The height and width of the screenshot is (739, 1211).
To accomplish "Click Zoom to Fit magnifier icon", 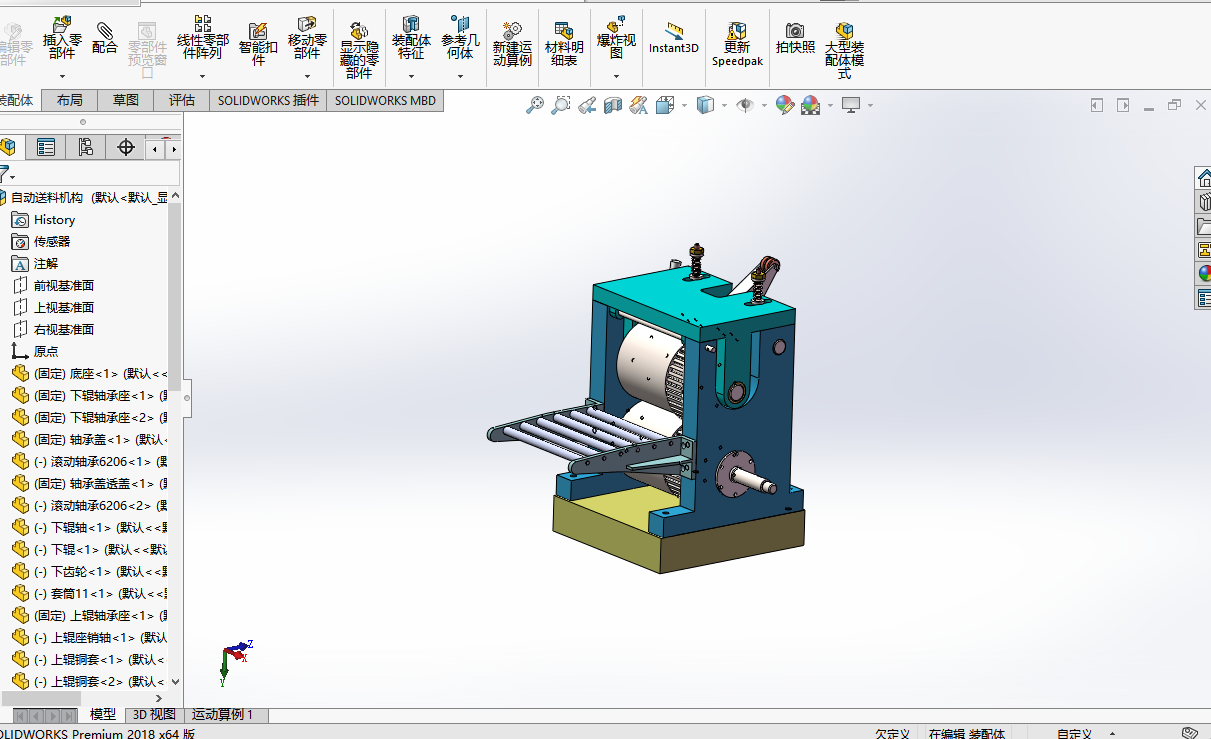I will pos(535,104).
